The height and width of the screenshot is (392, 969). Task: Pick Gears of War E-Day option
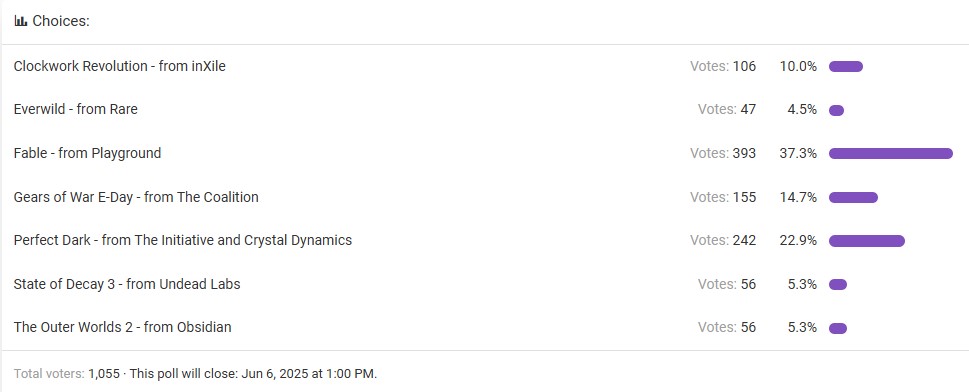pos(136,197)
